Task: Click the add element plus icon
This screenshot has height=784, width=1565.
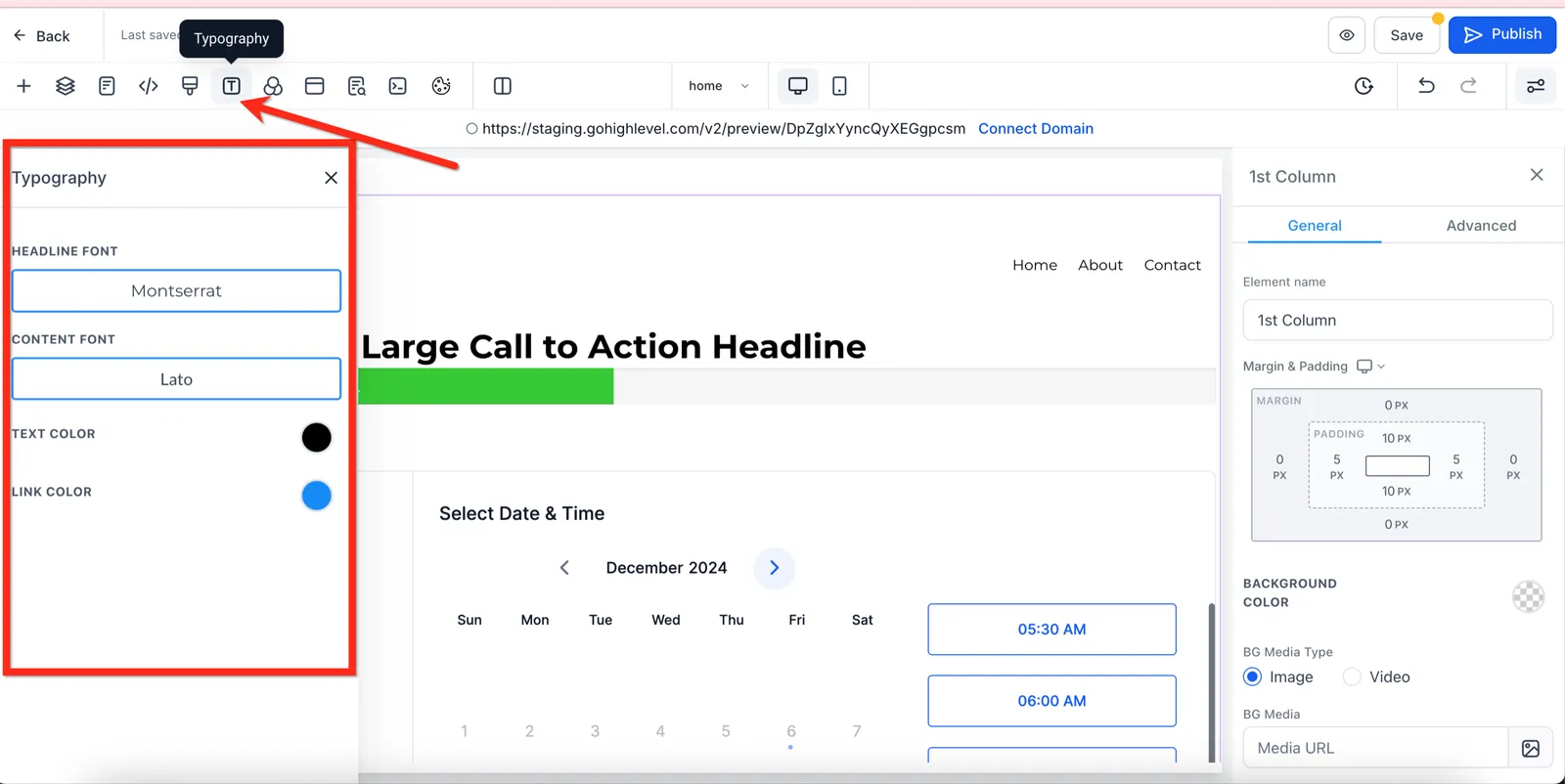Action: click(24, 86)
